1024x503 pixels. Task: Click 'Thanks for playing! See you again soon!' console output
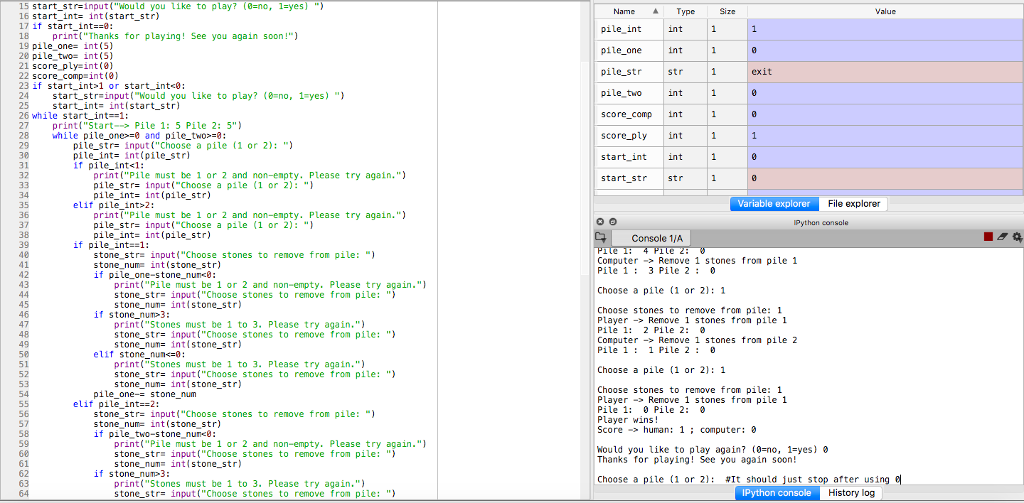point(697,459)
